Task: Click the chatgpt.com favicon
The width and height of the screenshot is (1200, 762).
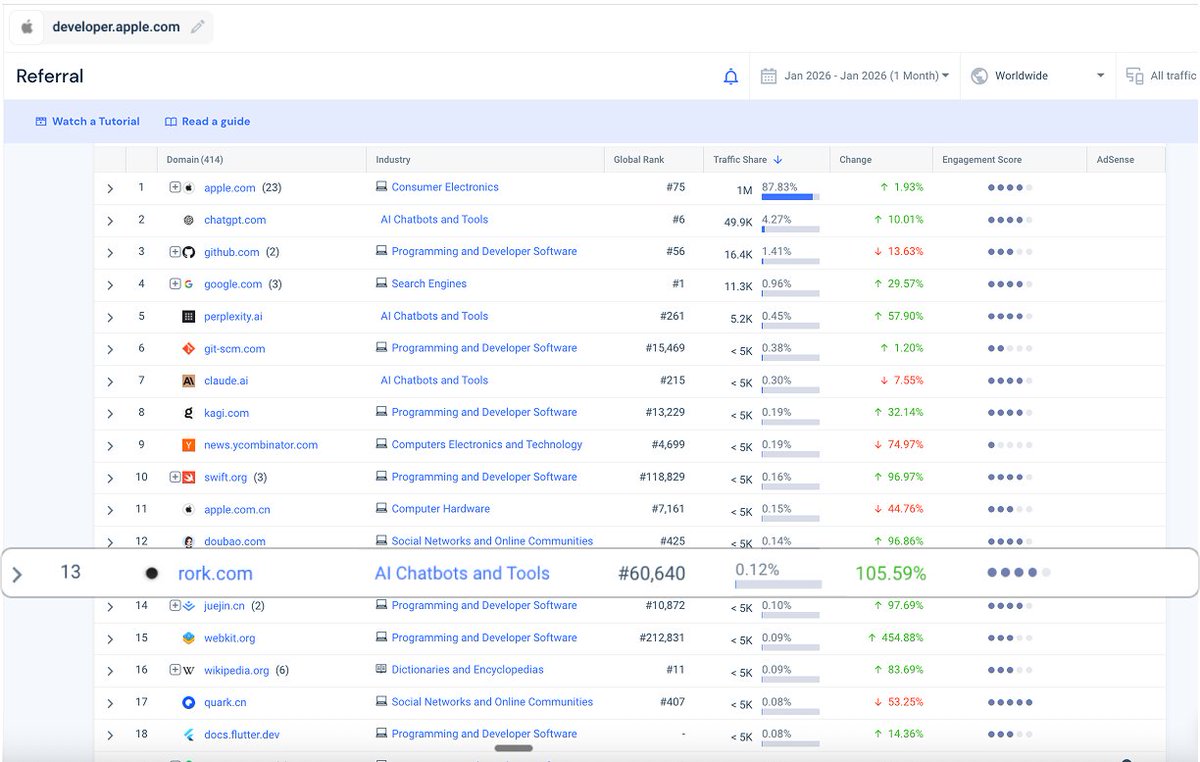Action: (x=188, y=220)
